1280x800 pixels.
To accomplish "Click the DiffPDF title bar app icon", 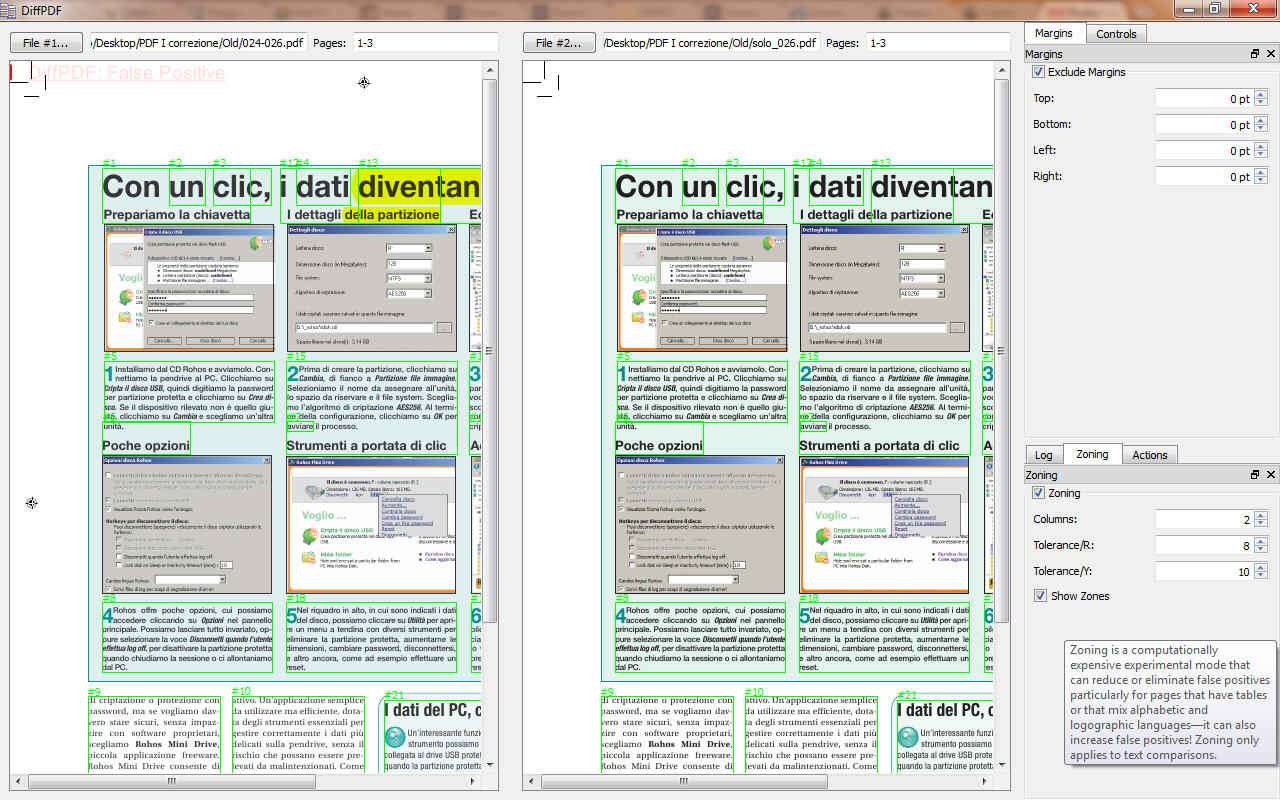I will pos(10,9).
